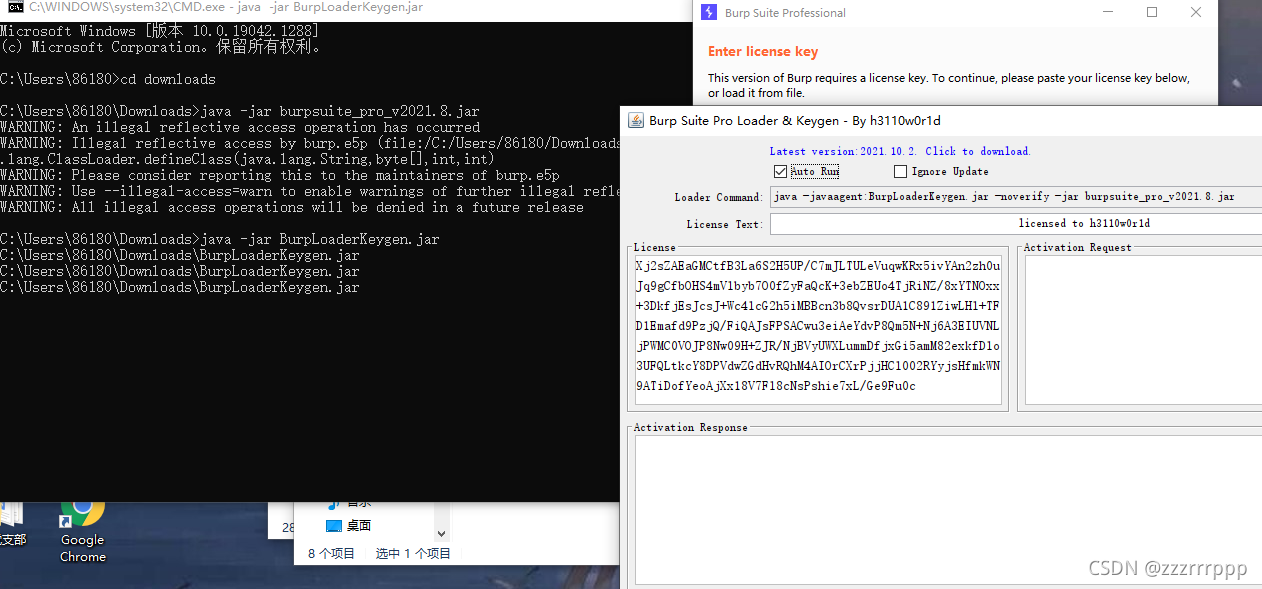Click inside the License key text area
Image resolution: width=1262 pixels, height=589 pixels.
pos(818,329)
